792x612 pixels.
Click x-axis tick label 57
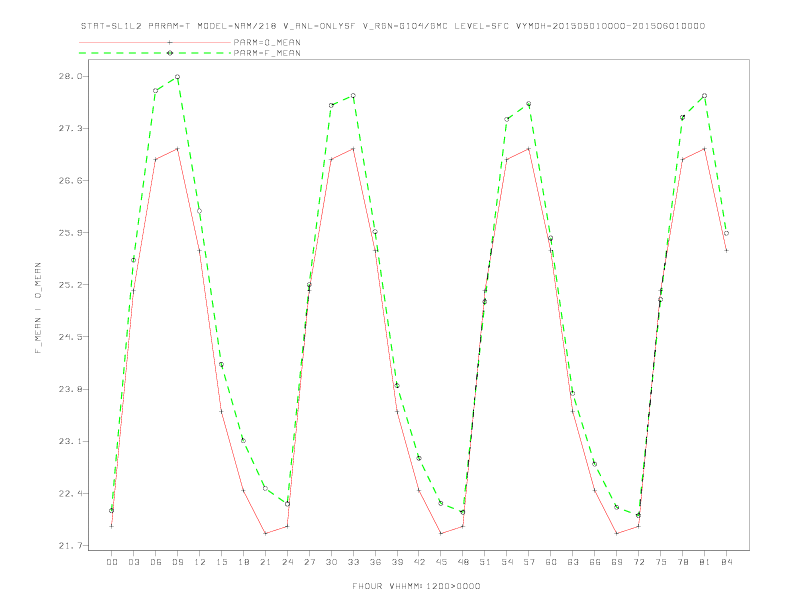click(x=529, y=562)
